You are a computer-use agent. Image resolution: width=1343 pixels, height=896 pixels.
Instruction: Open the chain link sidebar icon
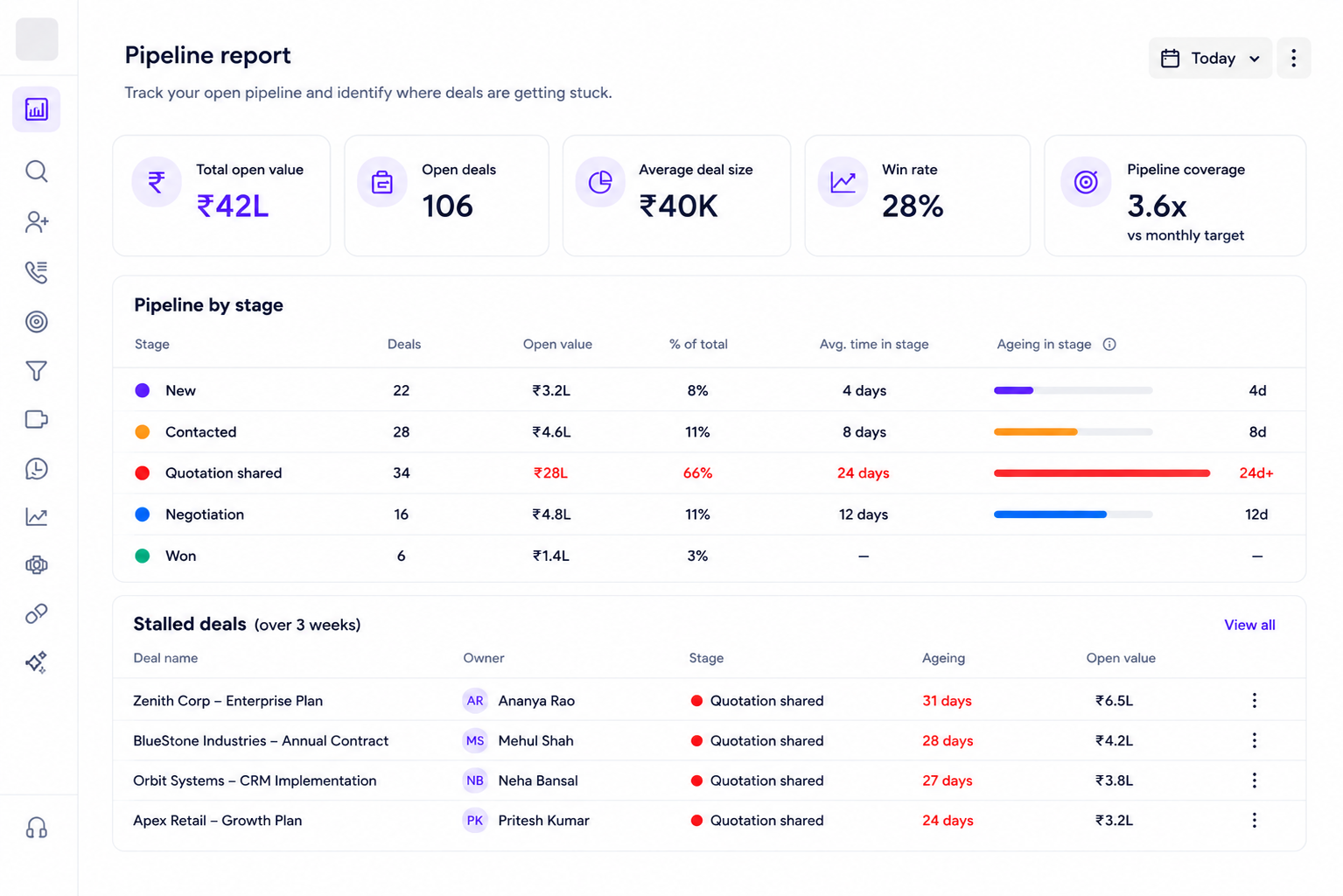coord(37,614)
